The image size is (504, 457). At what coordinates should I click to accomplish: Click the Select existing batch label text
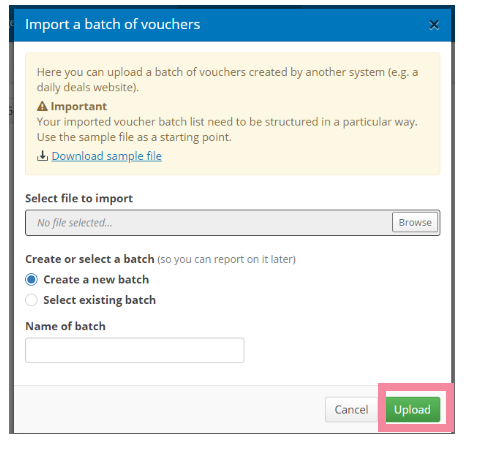99,300
